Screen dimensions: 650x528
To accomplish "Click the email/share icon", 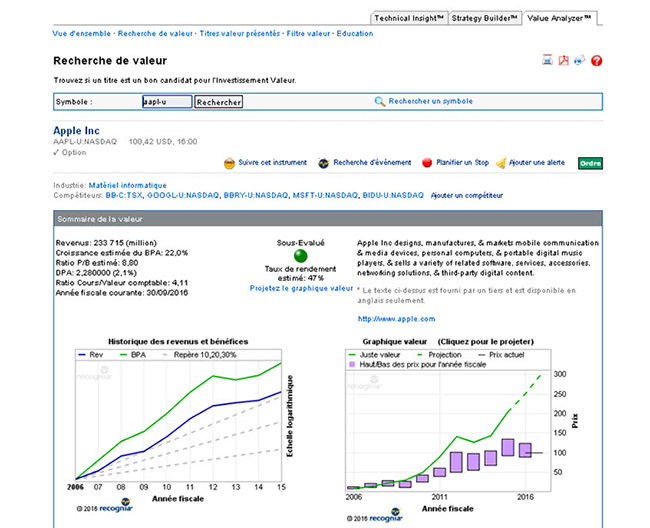I will pos(580,61).
